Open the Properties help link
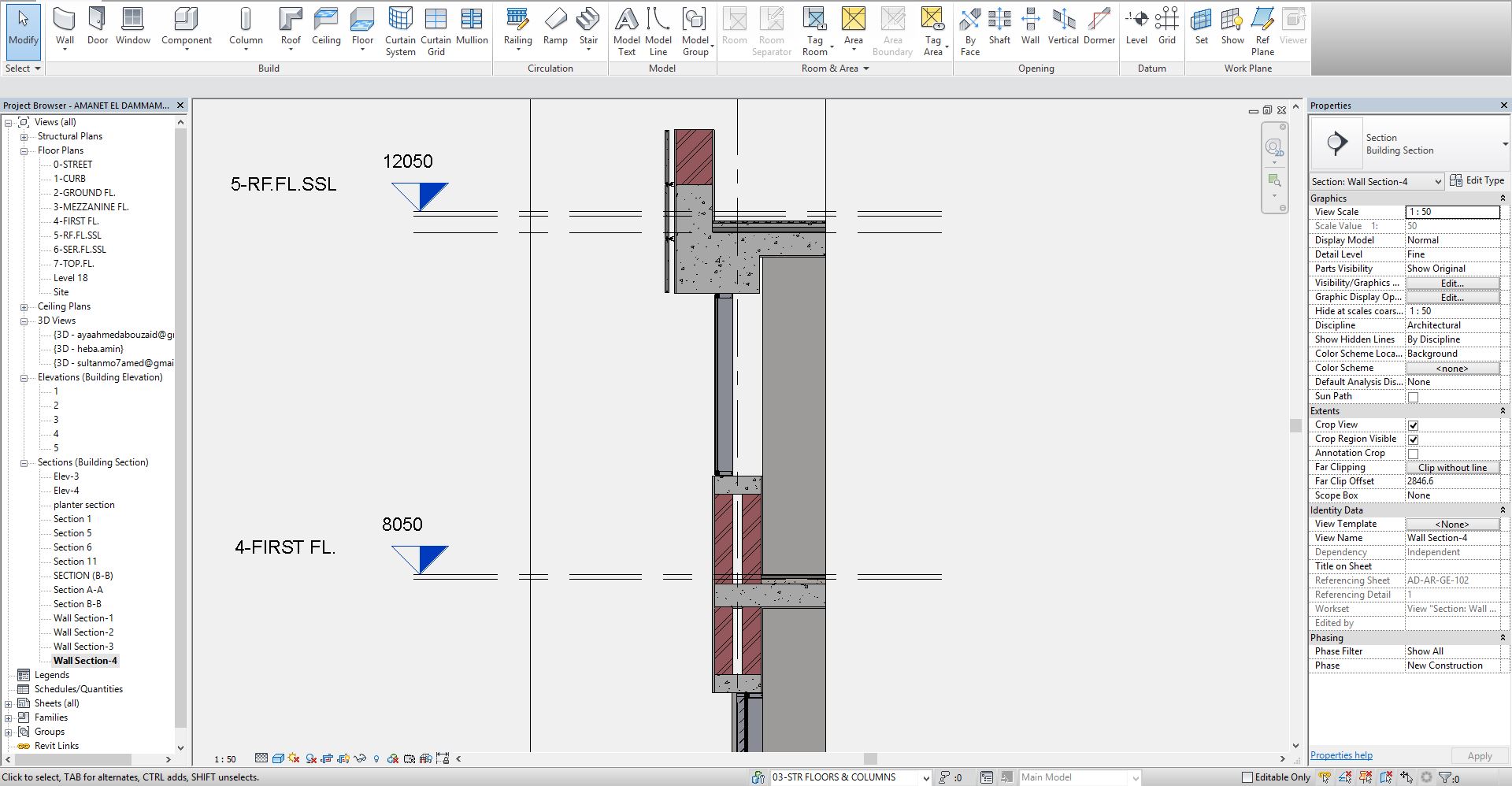Image resolution: width=1512 pixels, height=786 pixels. coord(1341,755)
